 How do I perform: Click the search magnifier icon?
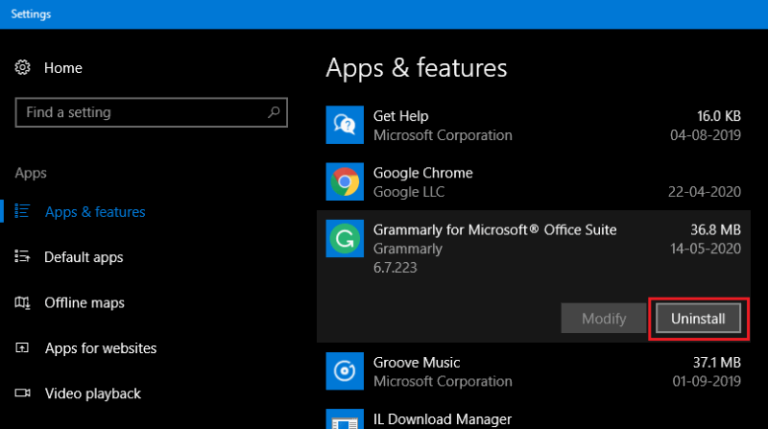point(273,112)
